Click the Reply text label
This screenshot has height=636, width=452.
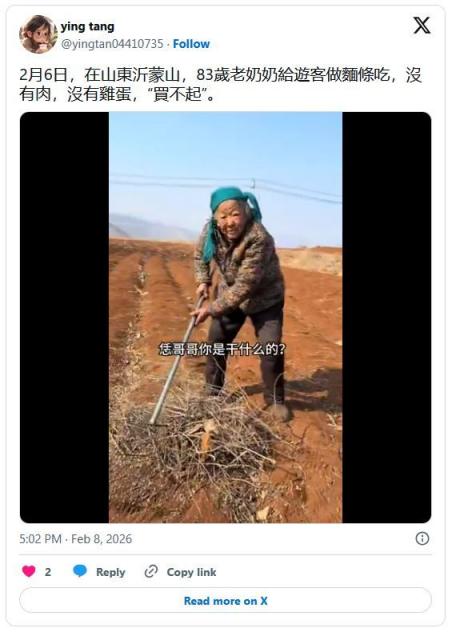pyautogui.click(x=110, y=572)
